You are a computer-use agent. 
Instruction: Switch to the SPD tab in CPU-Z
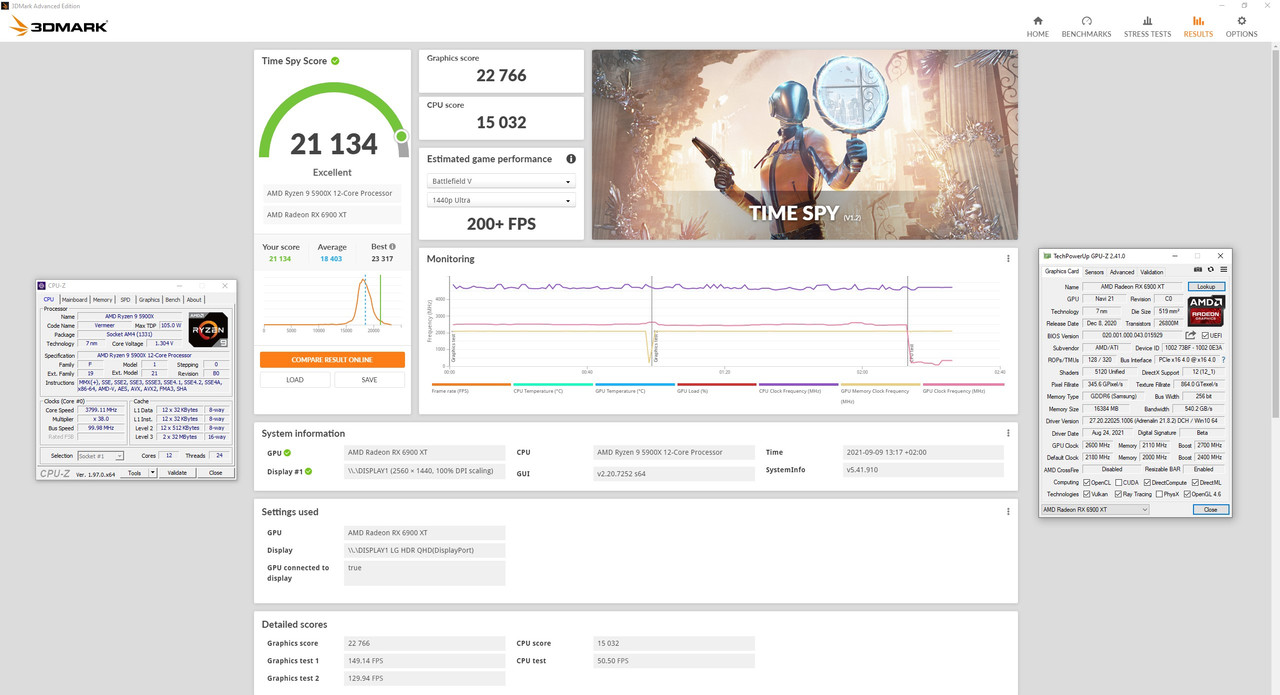pos(126,299)
